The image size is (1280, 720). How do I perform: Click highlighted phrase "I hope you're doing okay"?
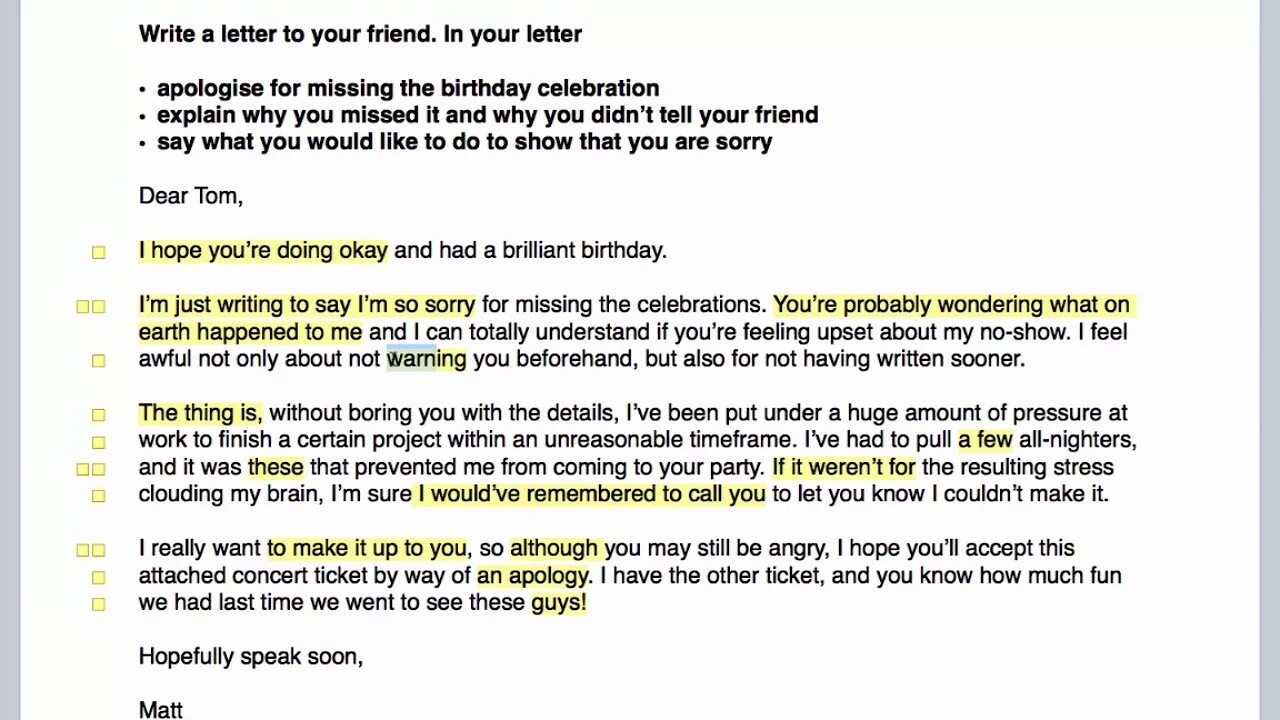[x=263, y=250]
